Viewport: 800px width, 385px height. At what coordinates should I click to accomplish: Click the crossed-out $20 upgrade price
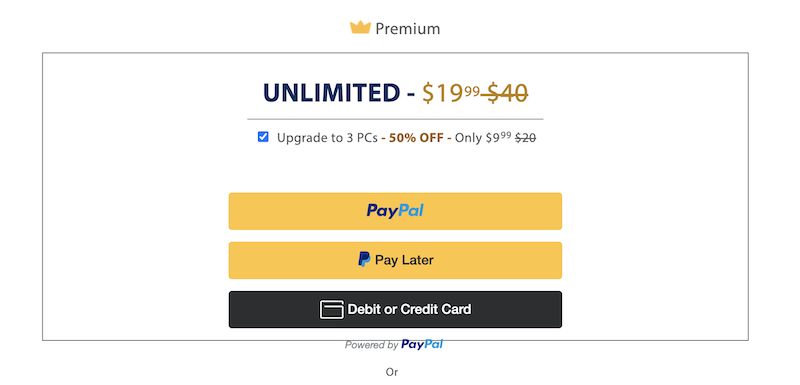pos(526,138)
